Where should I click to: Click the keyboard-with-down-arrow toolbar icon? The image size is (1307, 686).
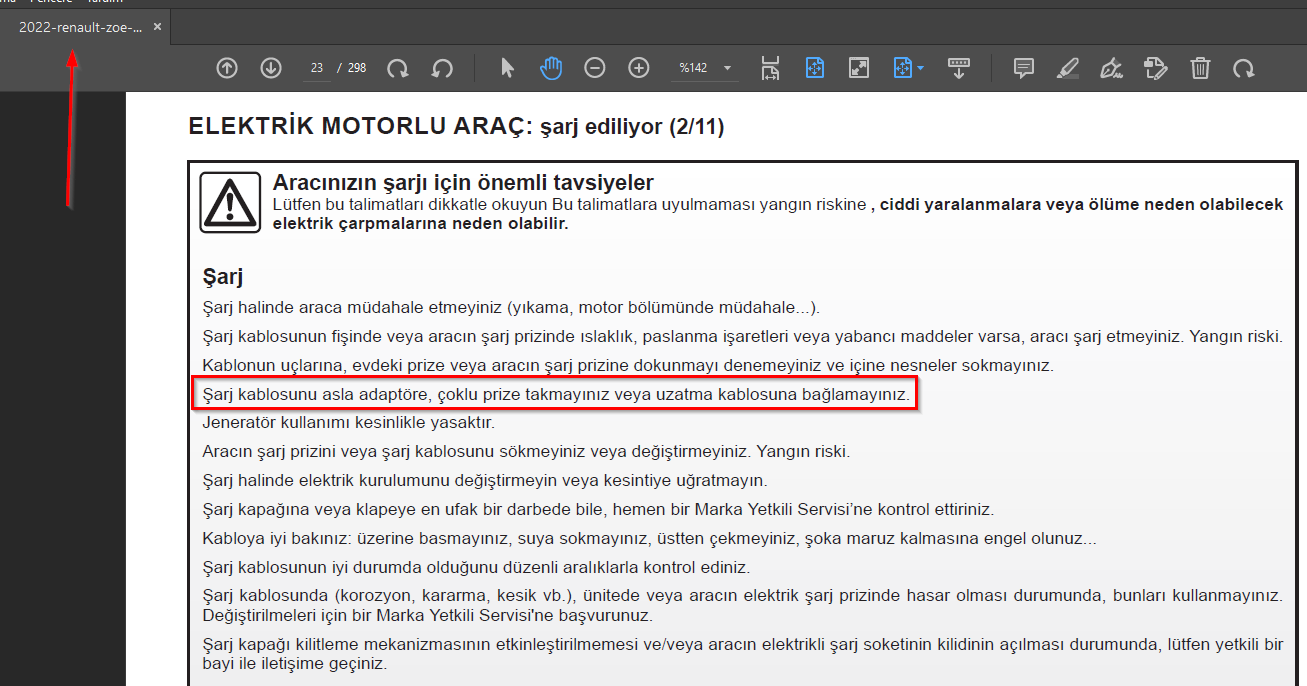[x=959, y=68]
